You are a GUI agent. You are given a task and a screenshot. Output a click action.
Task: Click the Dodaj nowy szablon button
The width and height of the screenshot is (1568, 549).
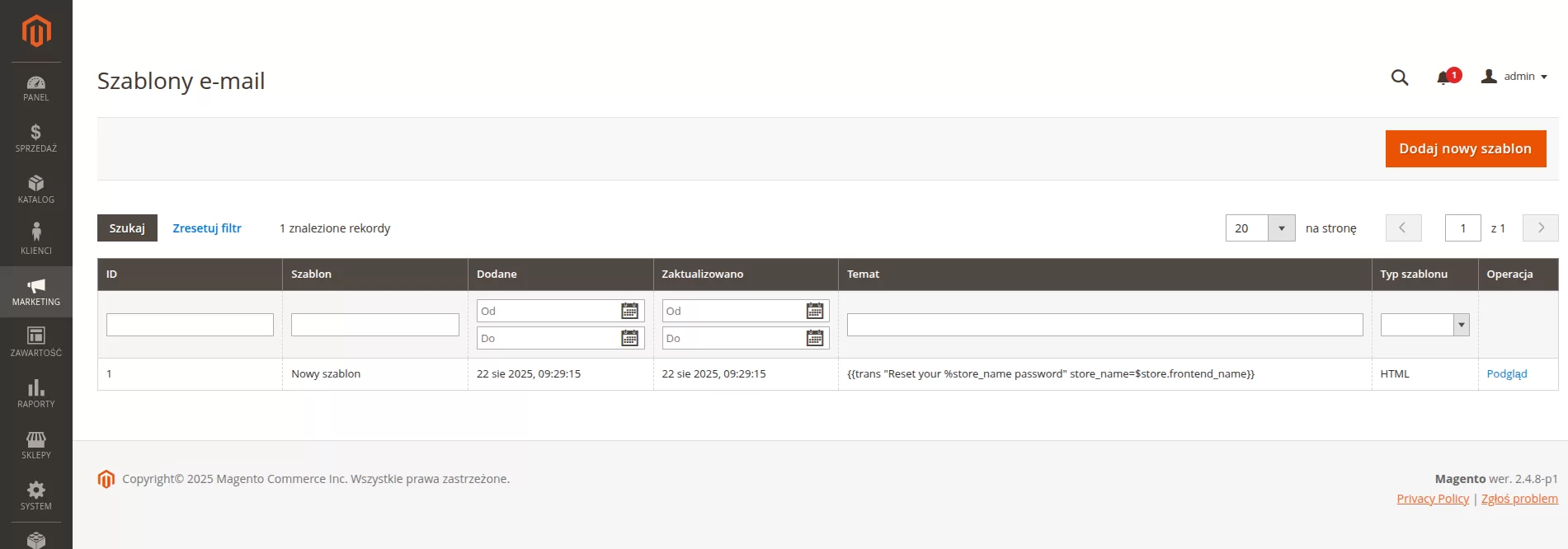click(x=1465, y=148)
